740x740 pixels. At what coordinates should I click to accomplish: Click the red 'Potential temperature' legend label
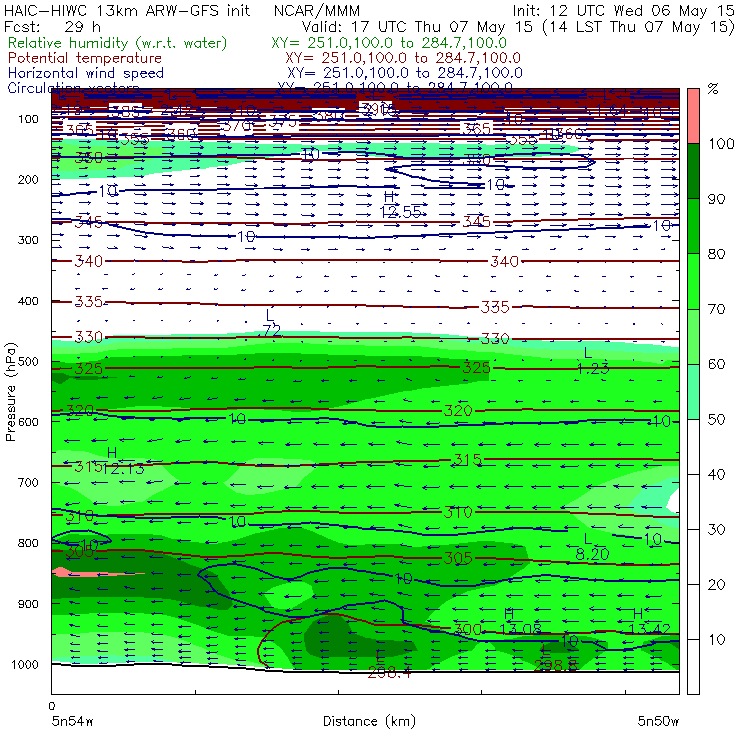[x=85, y=58]
